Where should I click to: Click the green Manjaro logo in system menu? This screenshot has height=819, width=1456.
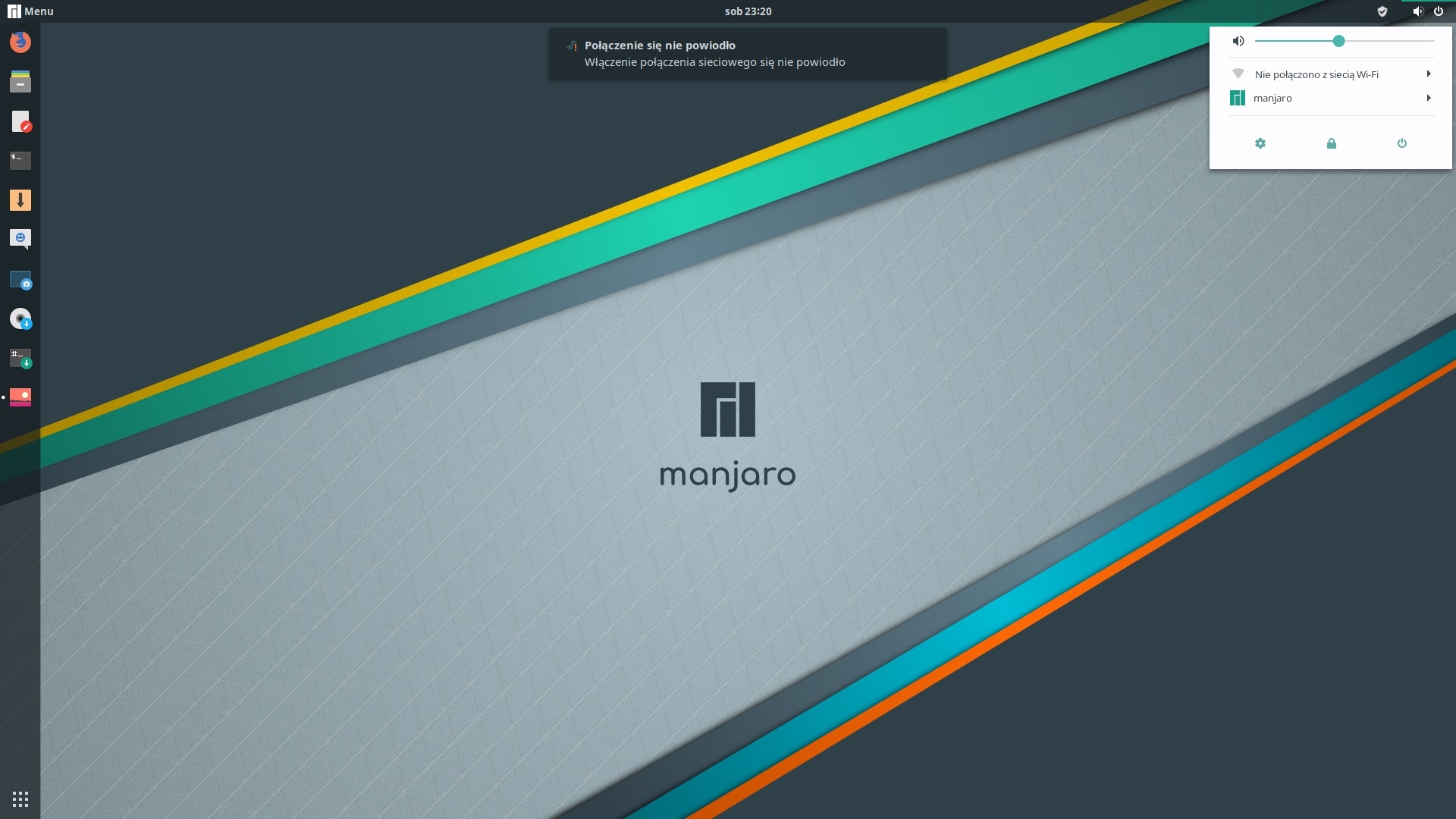[x=1238, y=98]
